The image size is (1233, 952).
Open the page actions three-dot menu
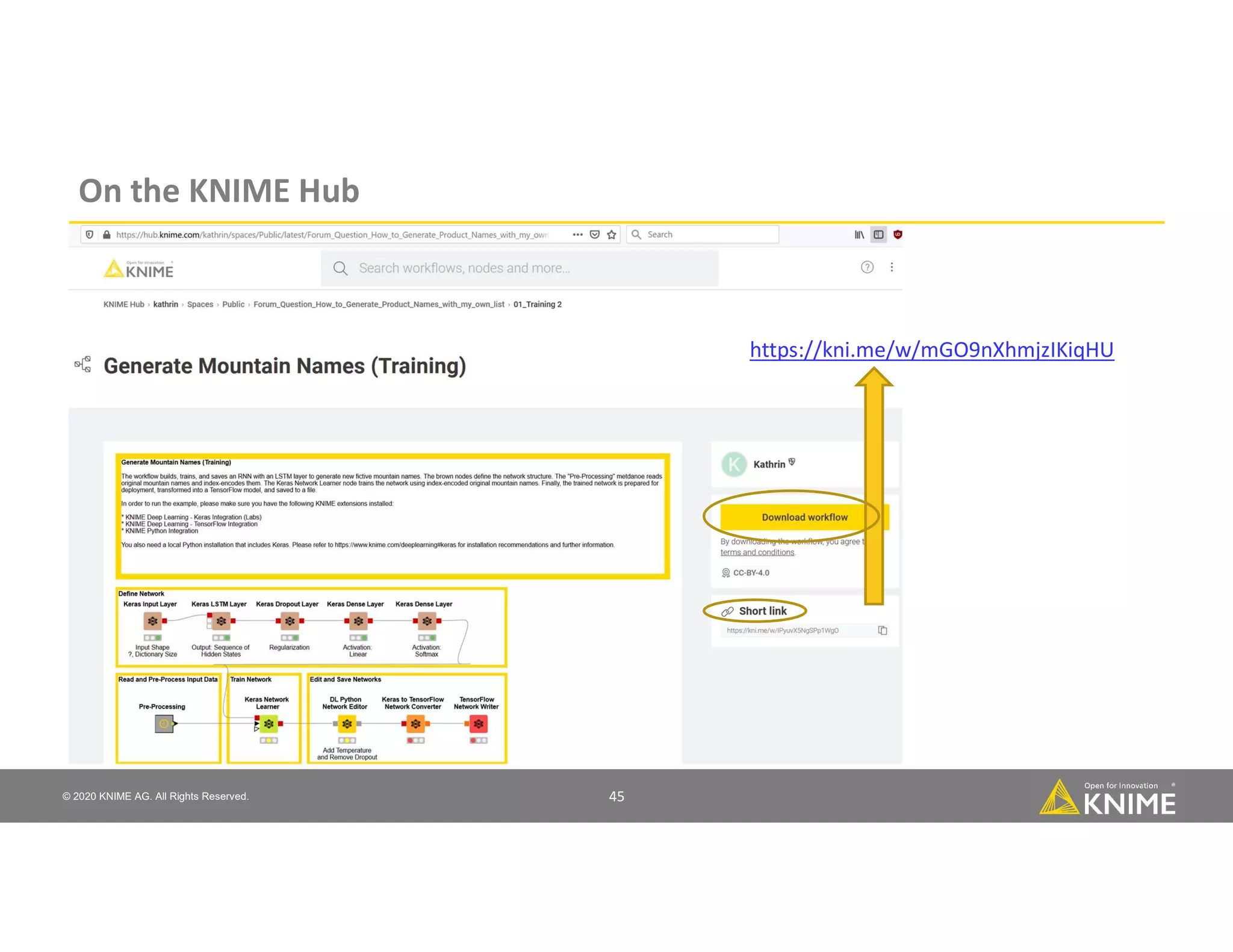578,235
